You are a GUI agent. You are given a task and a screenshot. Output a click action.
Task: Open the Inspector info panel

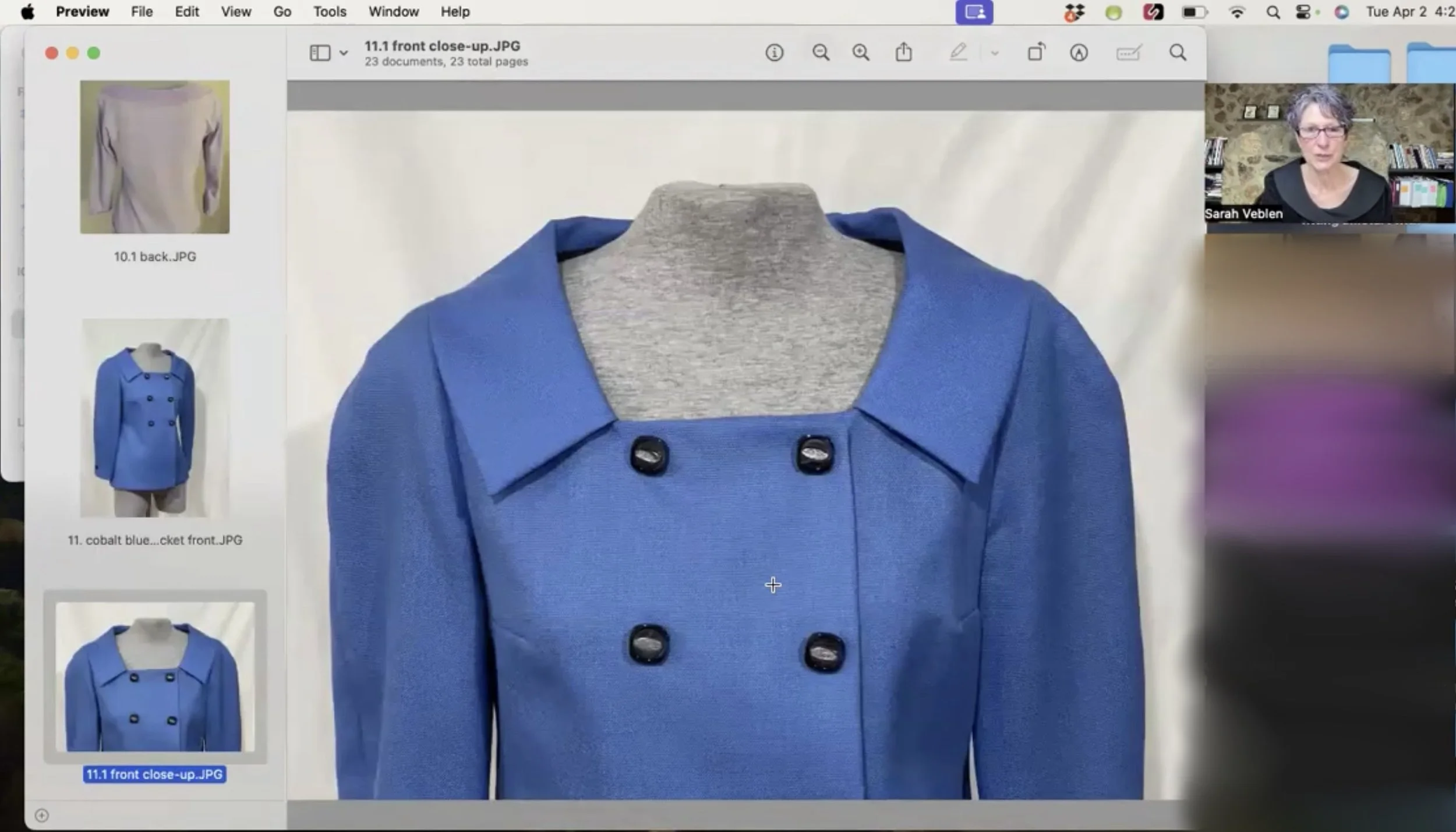coord(774,53)
